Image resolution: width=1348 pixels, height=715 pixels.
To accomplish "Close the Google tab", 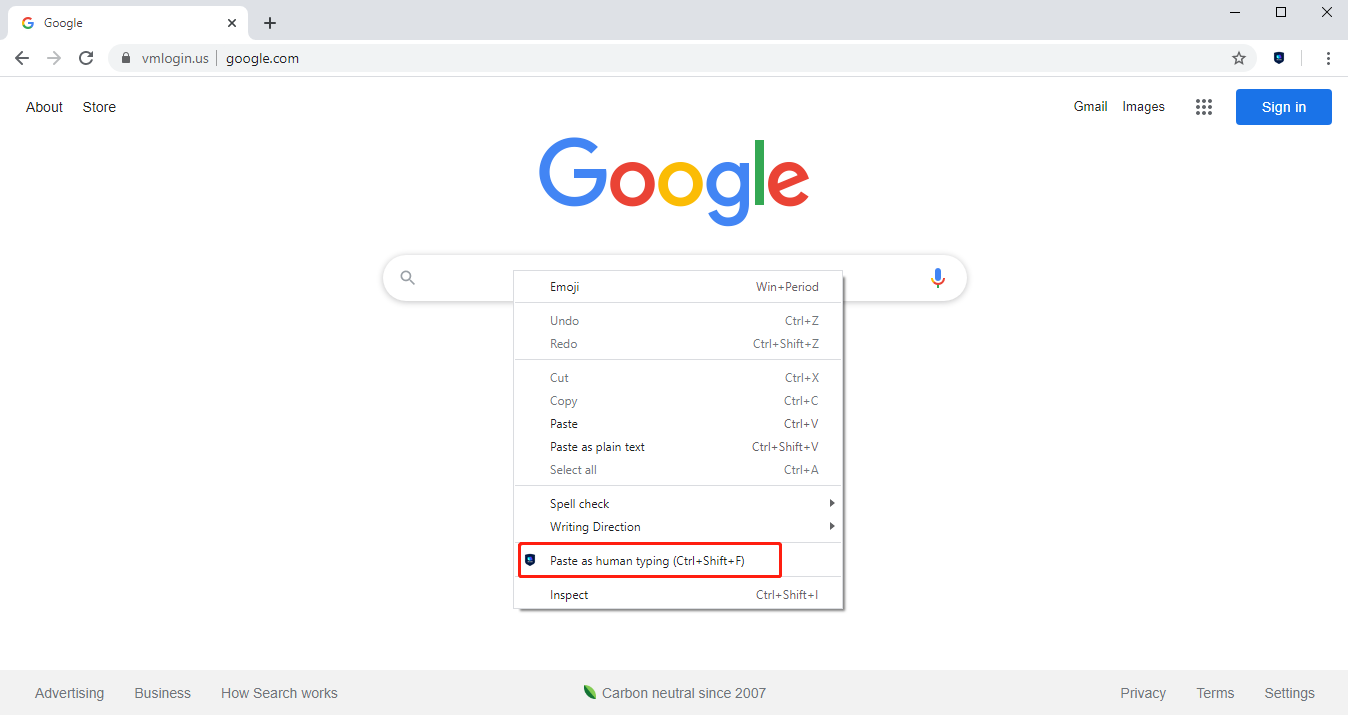I will point(232,23).
